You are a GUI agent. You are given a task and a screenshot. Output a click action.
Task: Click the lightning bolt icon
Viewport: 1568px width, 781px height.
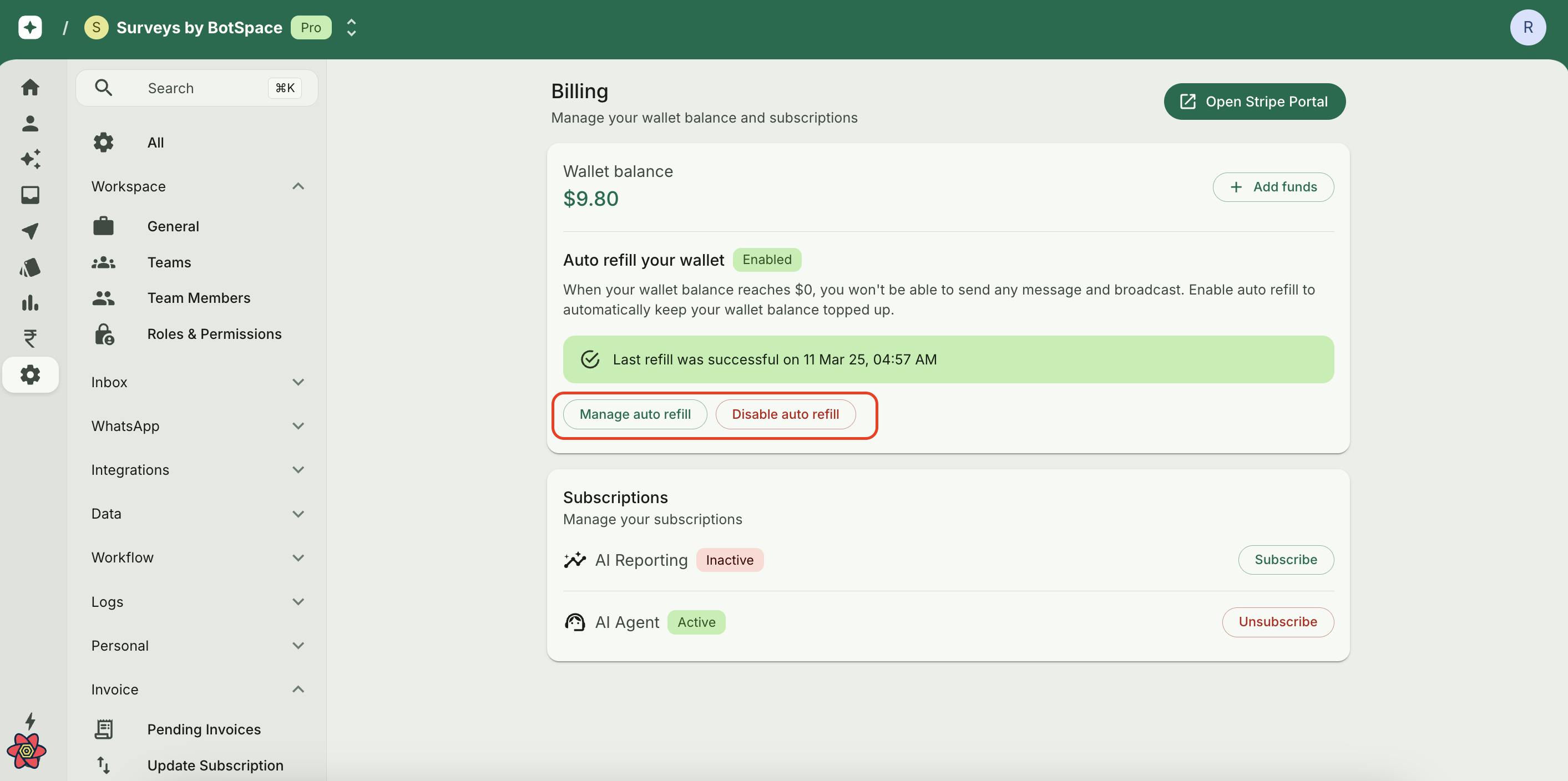(30, 721)
